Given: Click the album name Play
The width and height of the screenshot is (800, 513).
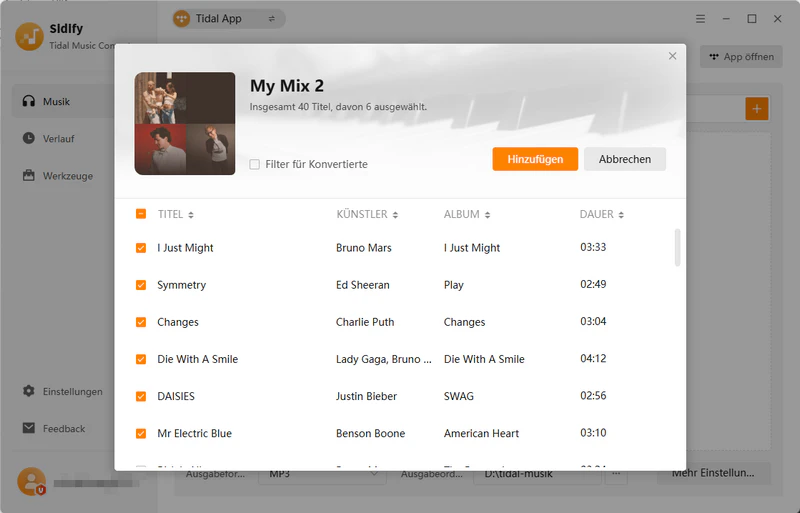Looking at the screenshot, I should click(454, 285).
